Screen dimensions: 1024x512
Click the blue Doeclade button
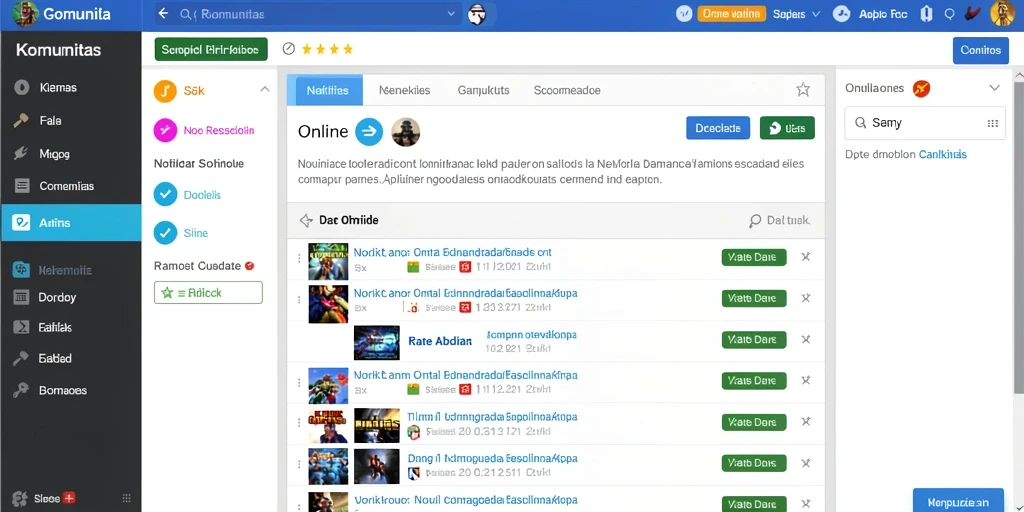point(718,128)
